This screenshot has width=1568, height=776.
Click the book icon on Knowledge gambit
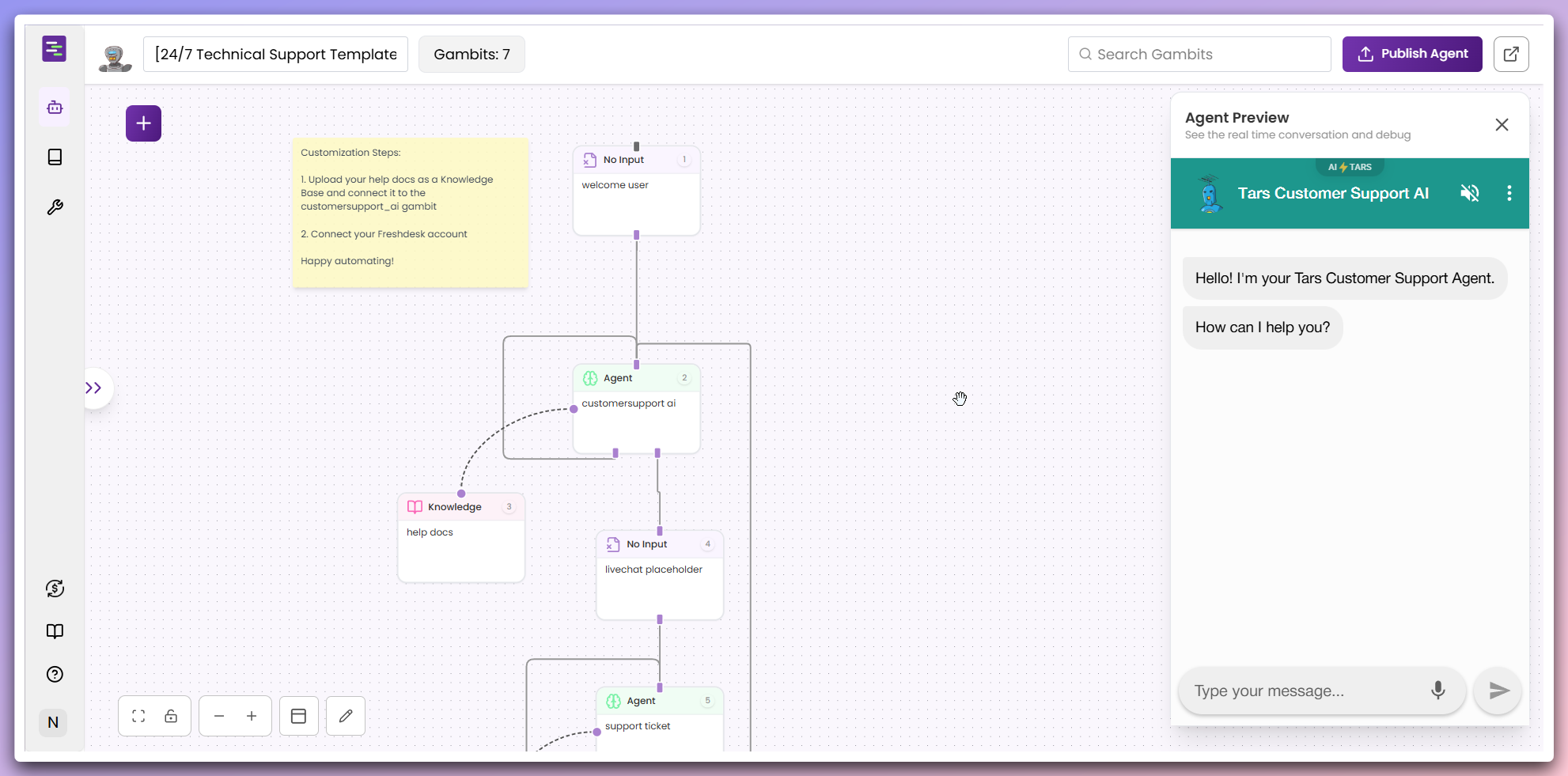(x=415, y=507)
